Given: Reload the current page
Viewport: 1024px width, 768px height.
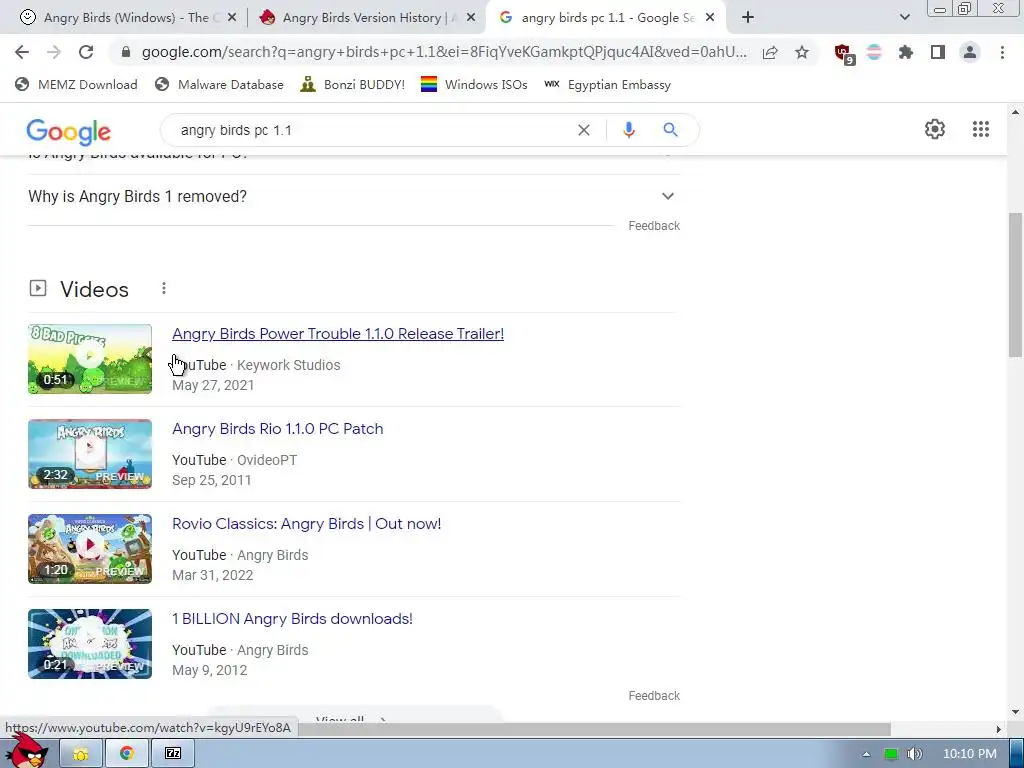Looking at the screenshot, I should tap(86, 52).
